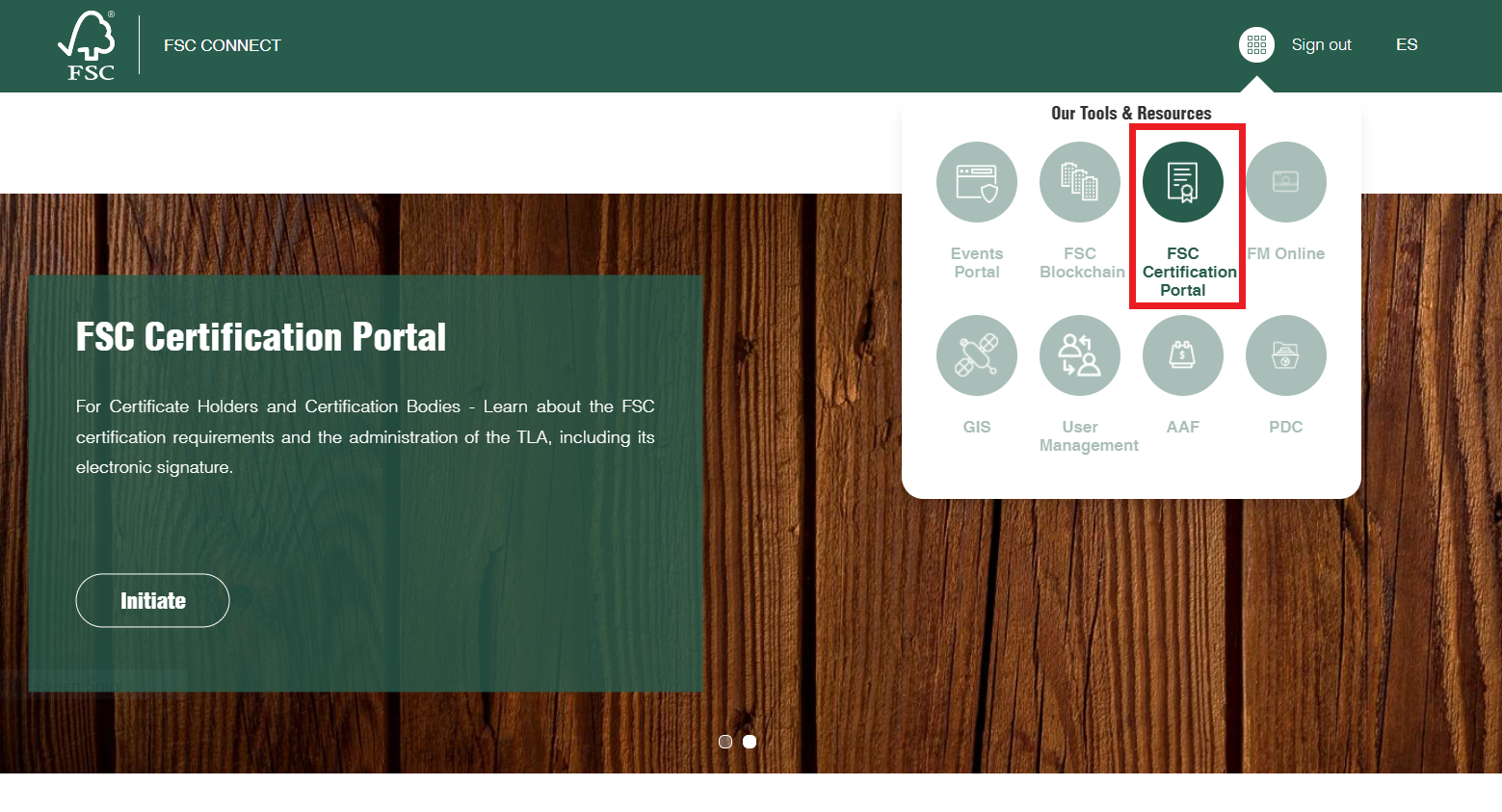Select the second carousel slide dot
This screenshot has height=812, width=1502.
[750, 742]
